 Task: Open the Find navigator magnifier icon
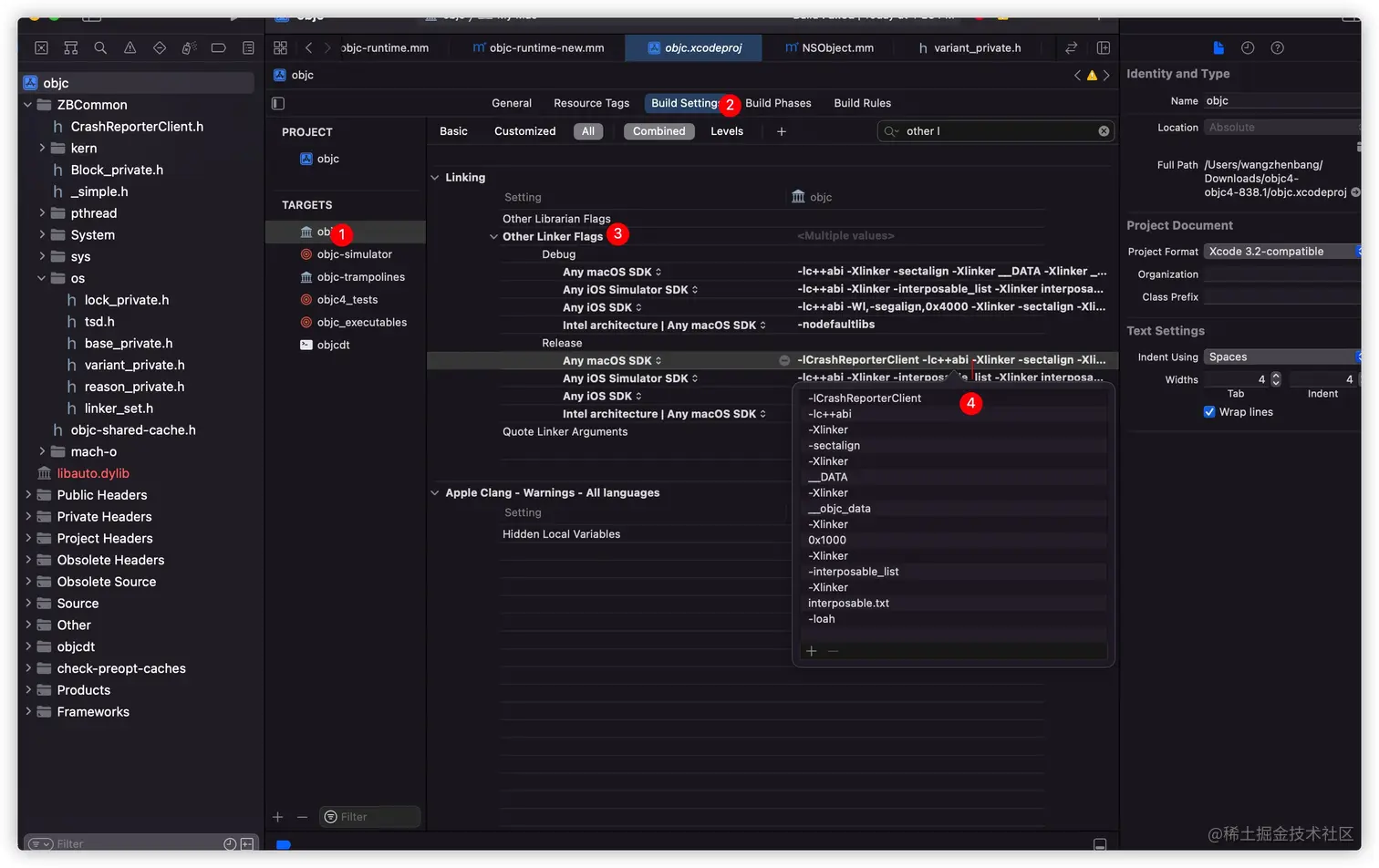(x=100, y=47)
